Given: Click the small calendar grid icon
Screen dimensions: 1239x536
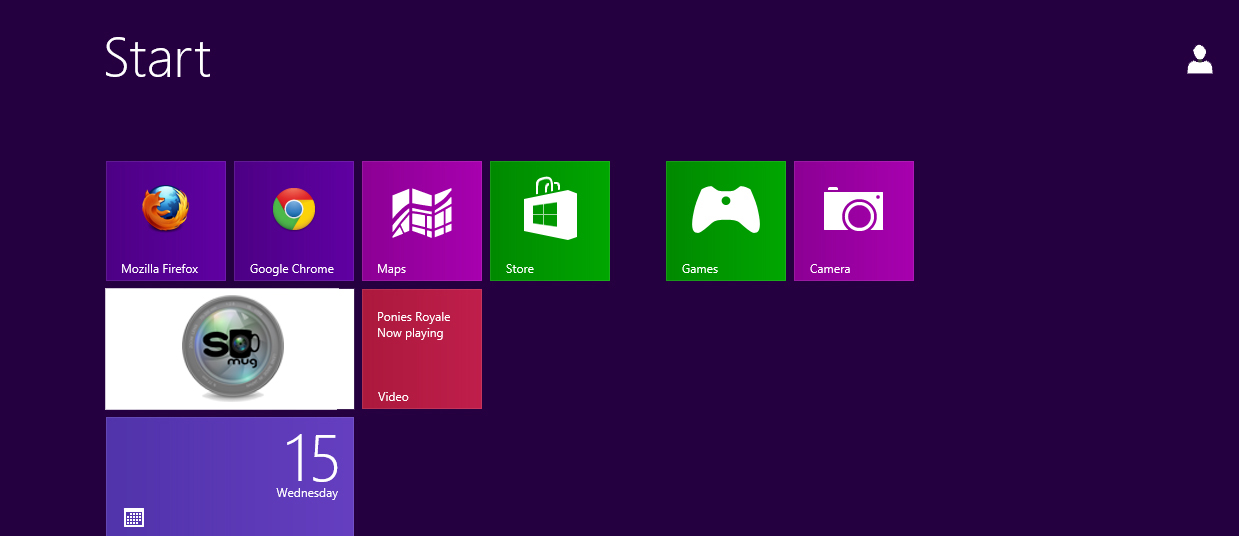Looking at the screenshot, I should [134, 517].
